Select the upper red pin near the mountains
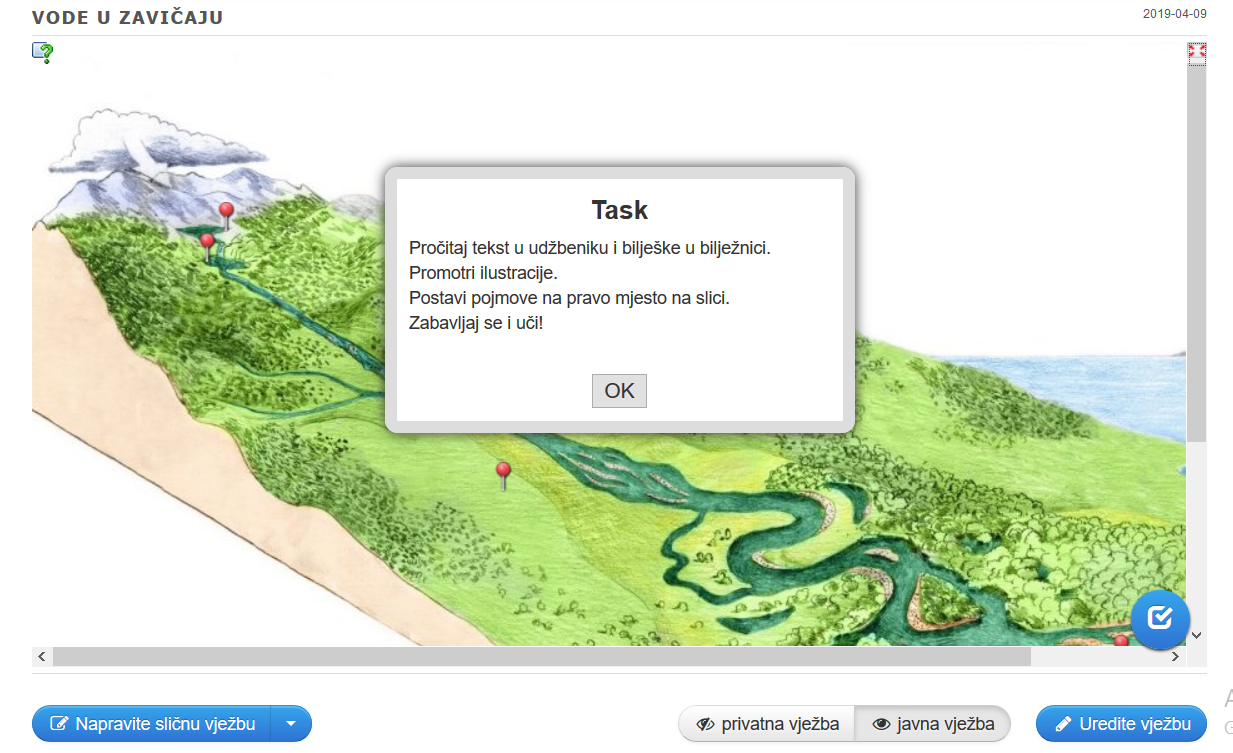 (226, 211)
